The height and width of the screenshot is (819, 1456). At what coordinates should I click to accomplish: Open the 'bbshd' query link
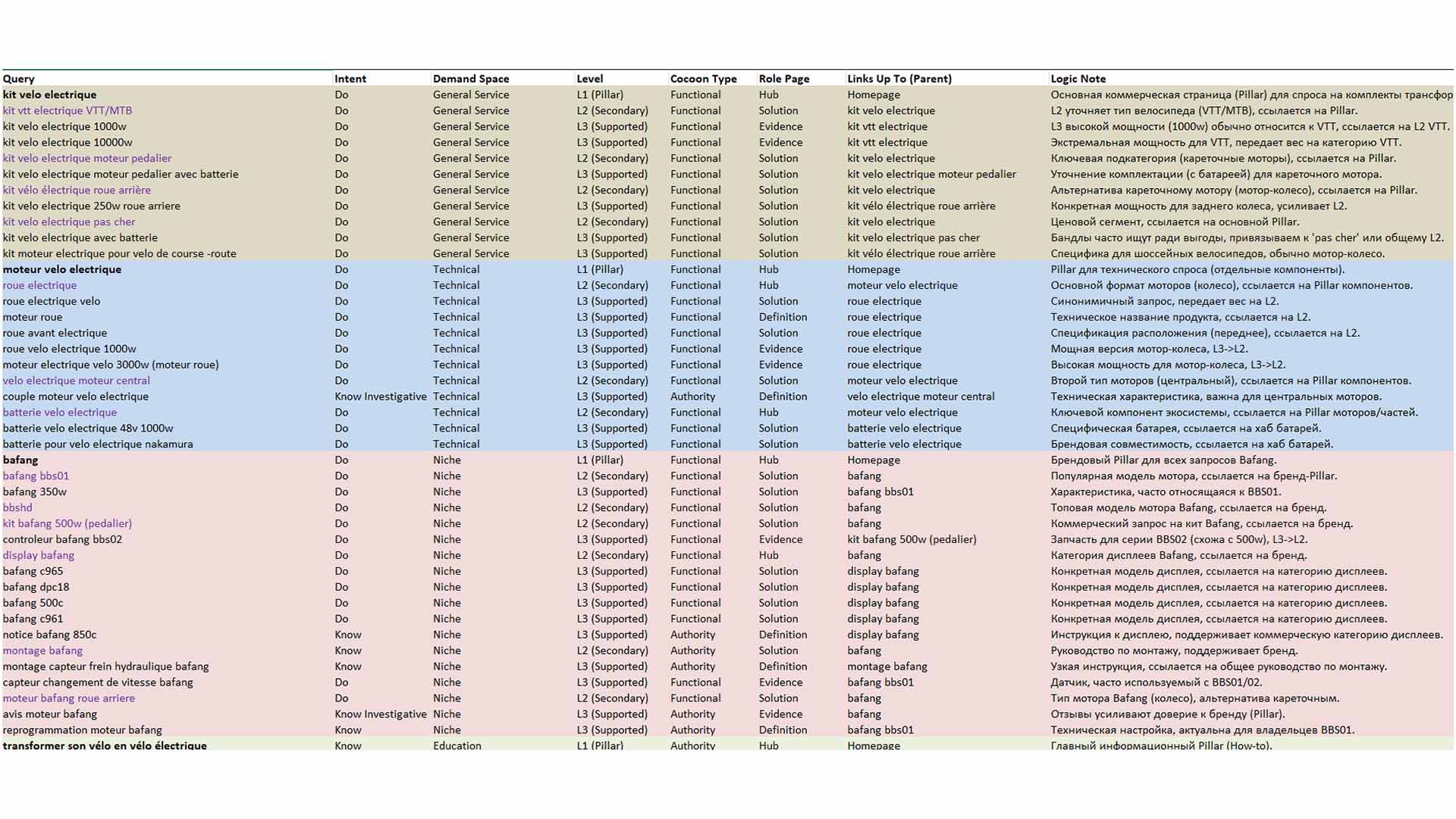click(x=17, y=508)
